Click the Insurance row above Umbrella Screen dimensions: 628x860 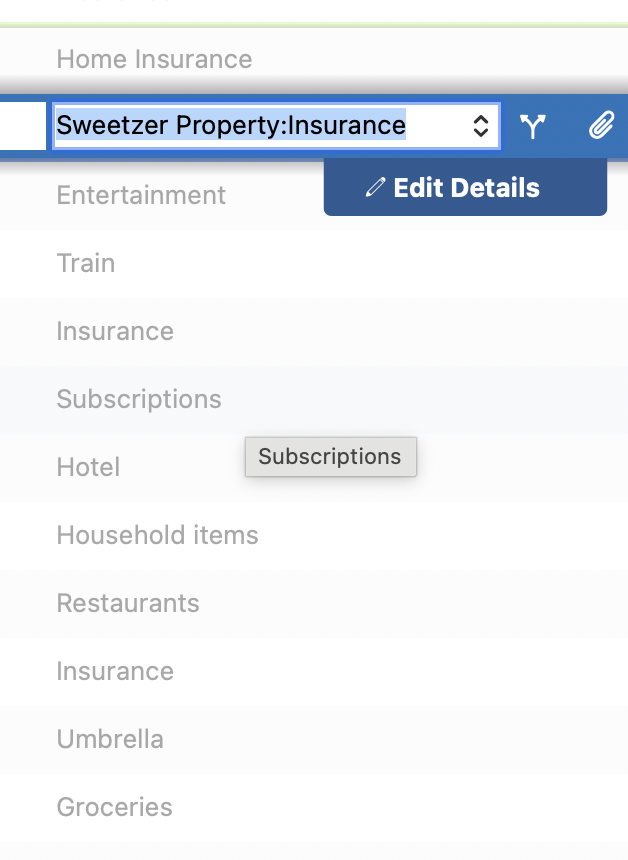point(115,671)
